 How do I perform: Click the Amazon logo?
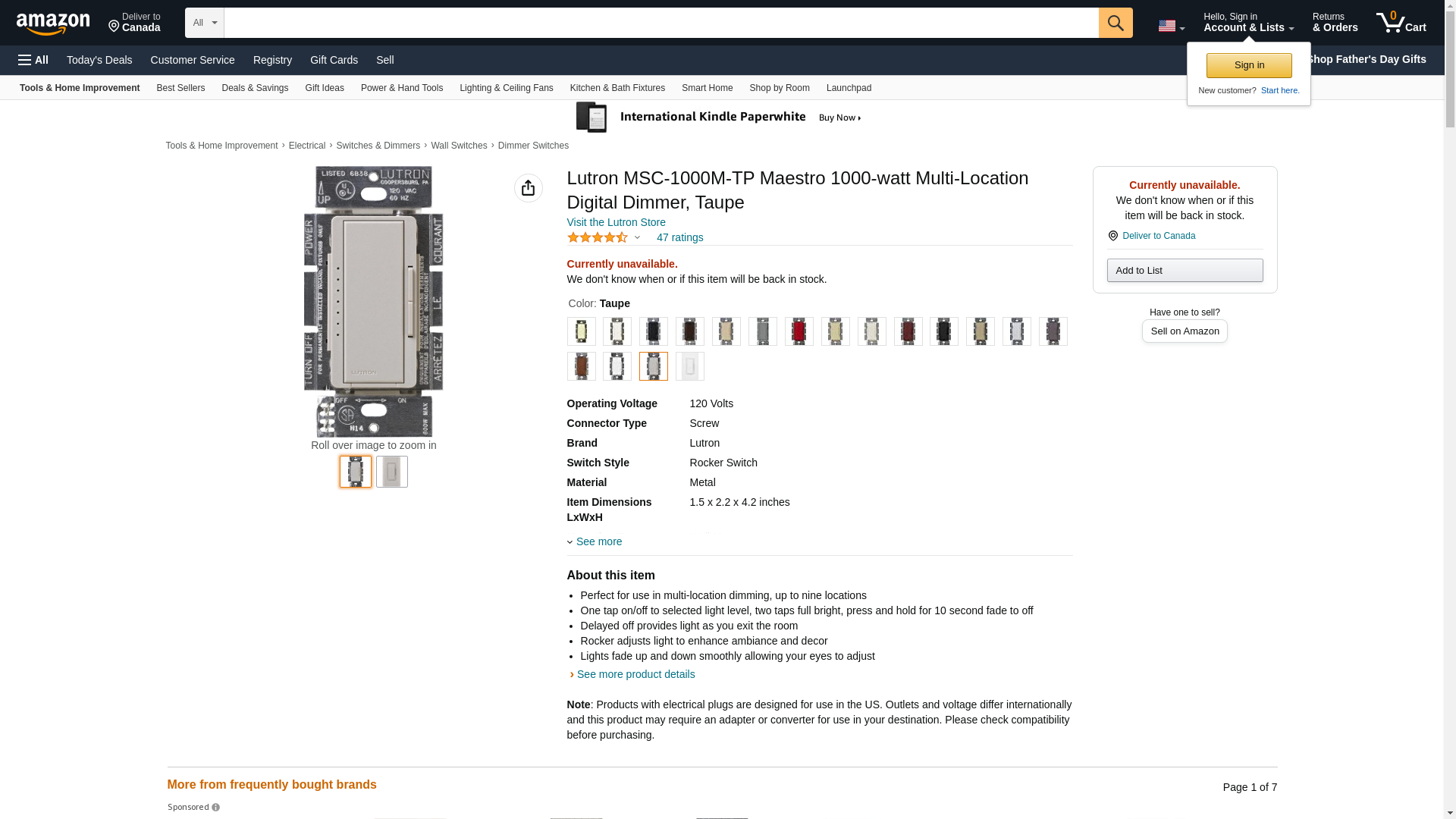53,24
